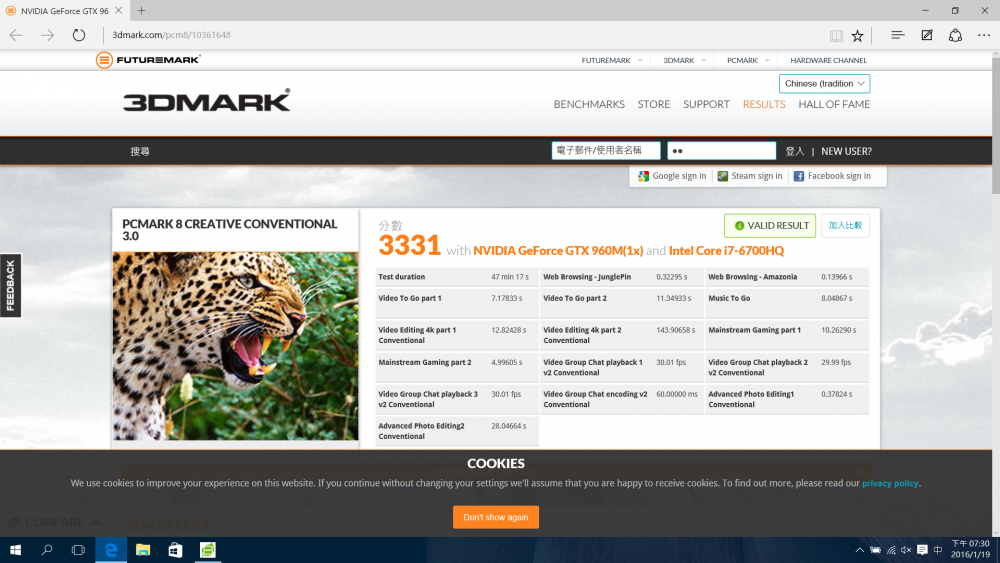
Task: Focus the email/username input field
Action: coord(606,150)
